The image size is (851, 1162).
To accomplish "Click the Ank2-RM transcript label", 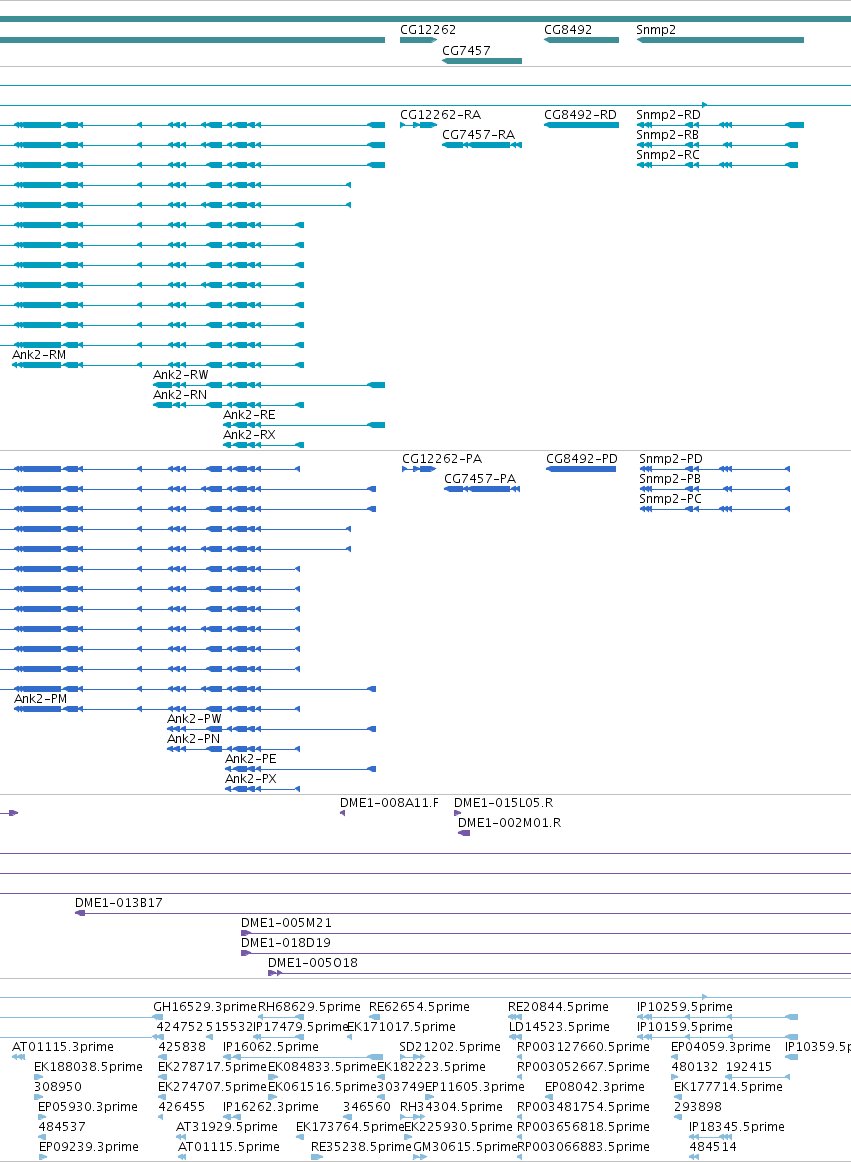I will (39, 355).
